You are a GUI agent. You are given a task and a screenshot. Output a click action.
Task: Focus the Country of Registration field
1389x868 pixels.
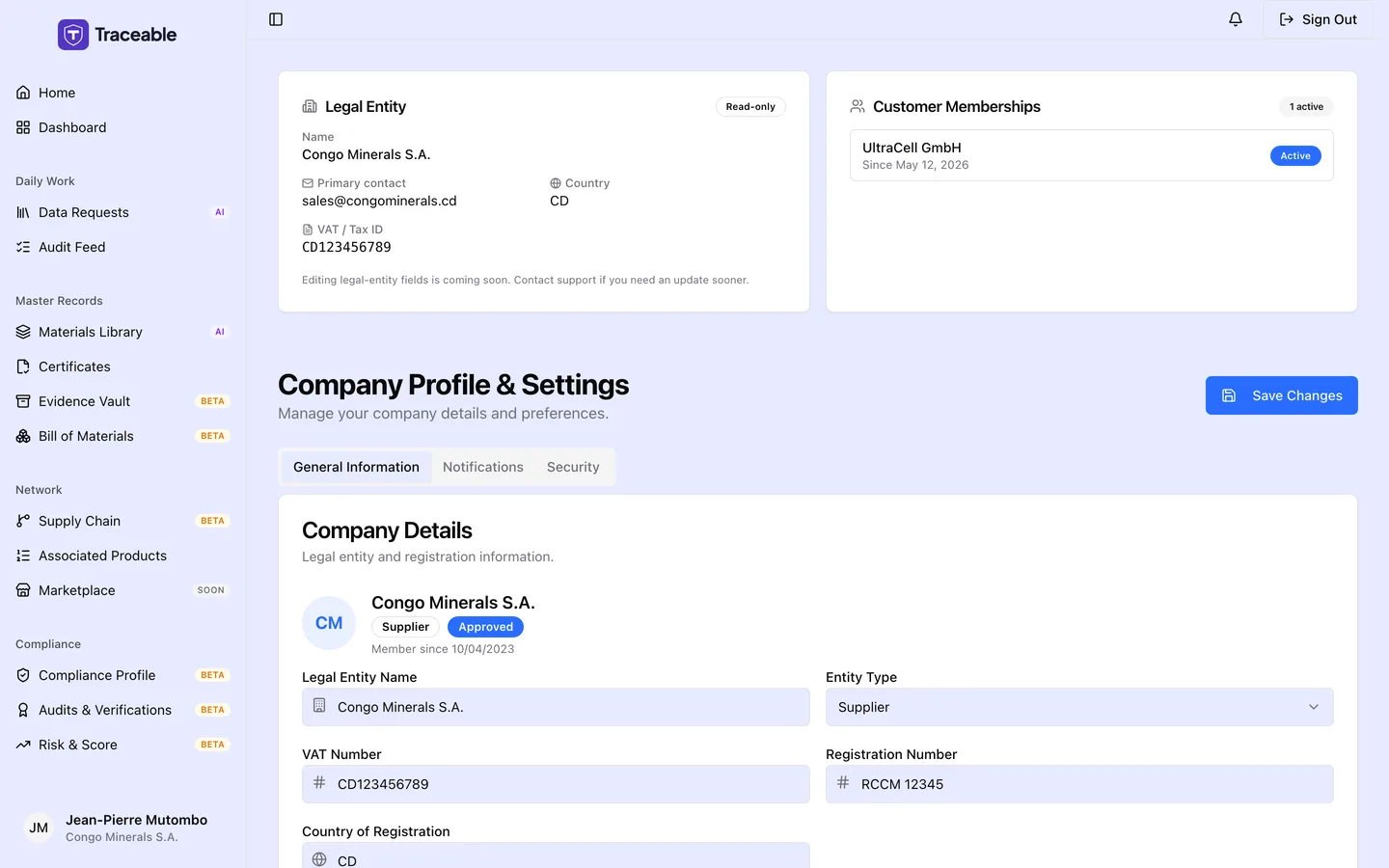pyautogui.click(x=556, y=855)
